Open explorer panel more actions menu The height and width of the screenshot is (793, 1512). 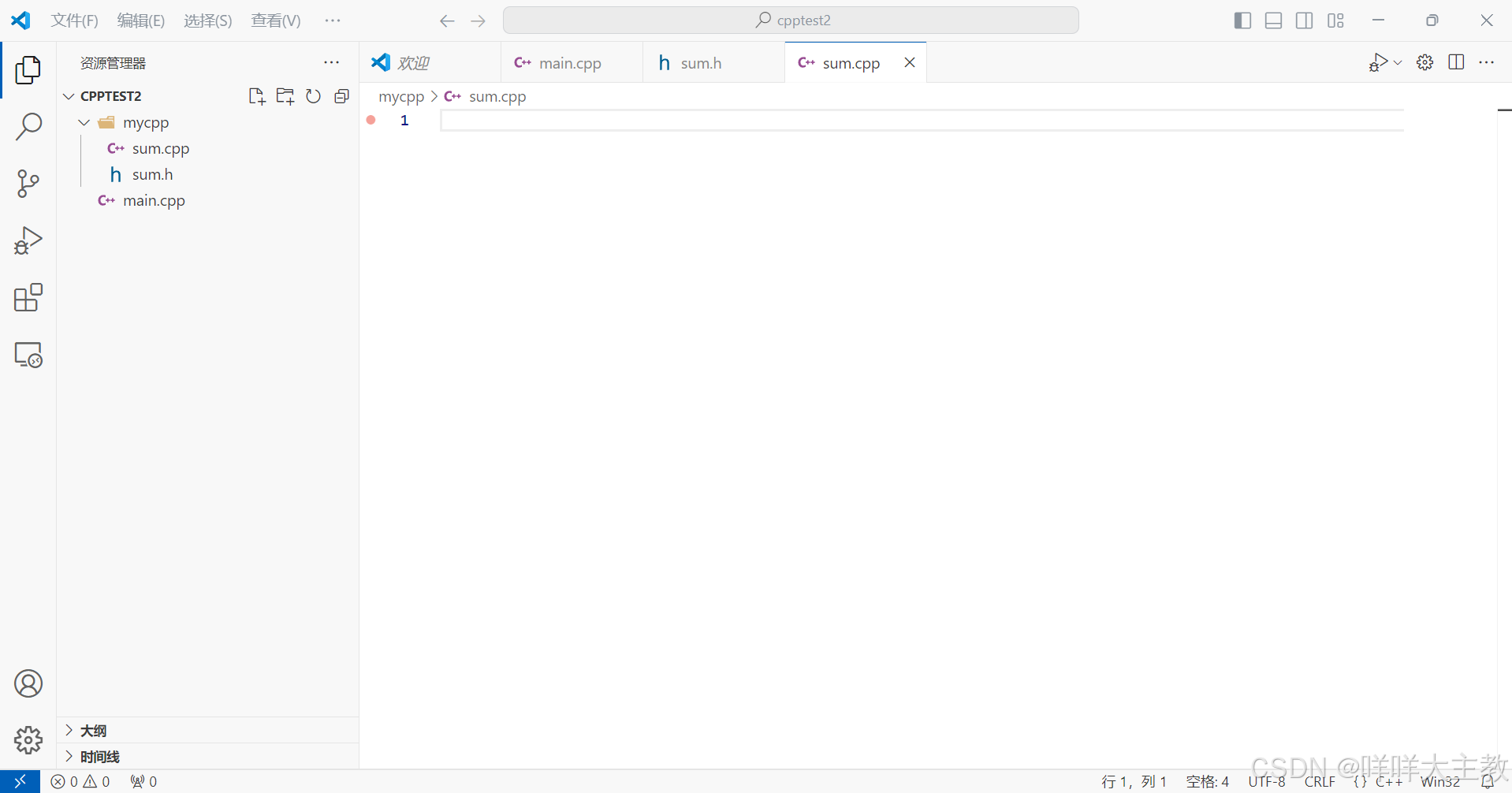coord(332,62)
